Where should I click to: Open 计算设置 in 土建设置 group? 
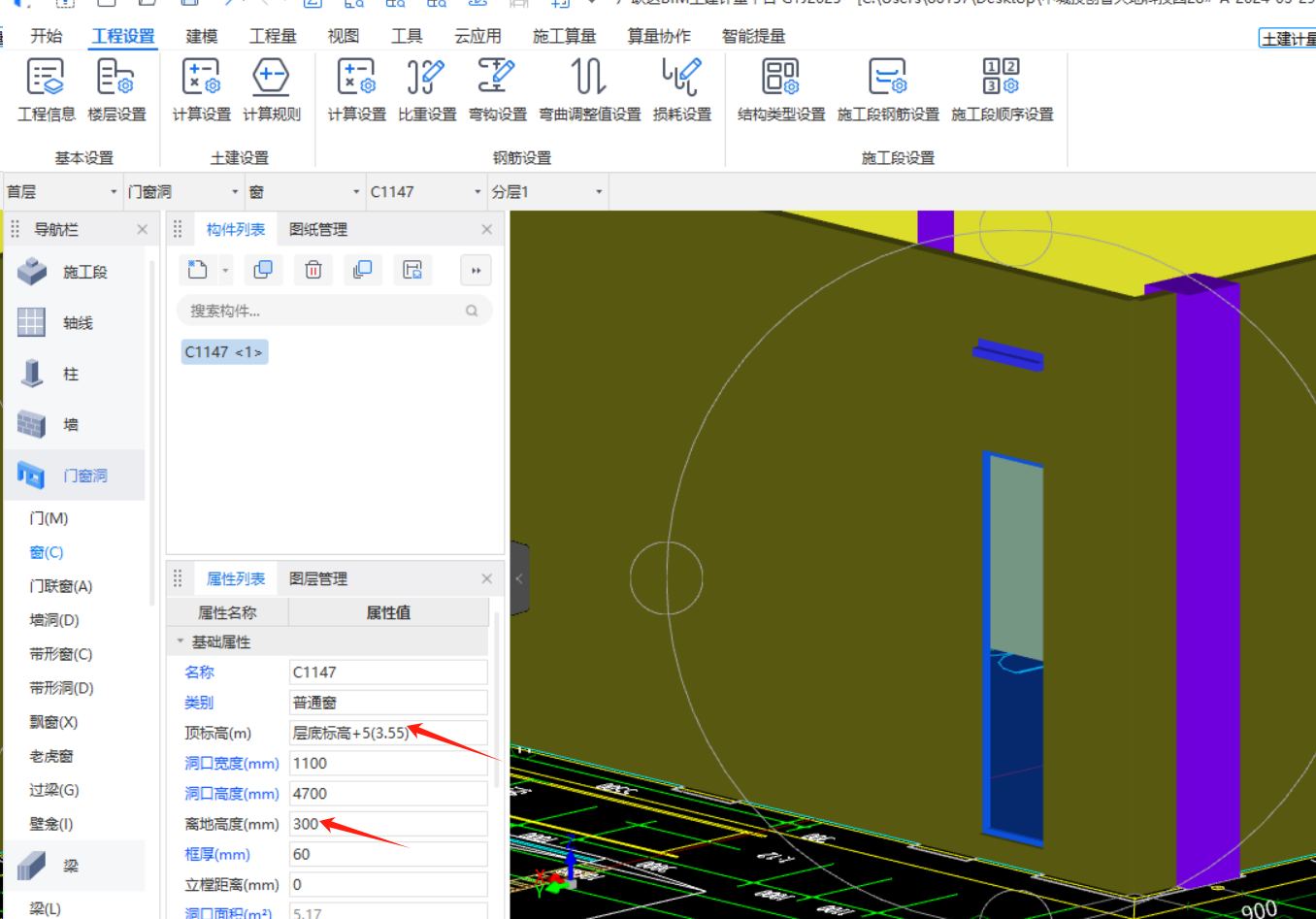point(201,90)
